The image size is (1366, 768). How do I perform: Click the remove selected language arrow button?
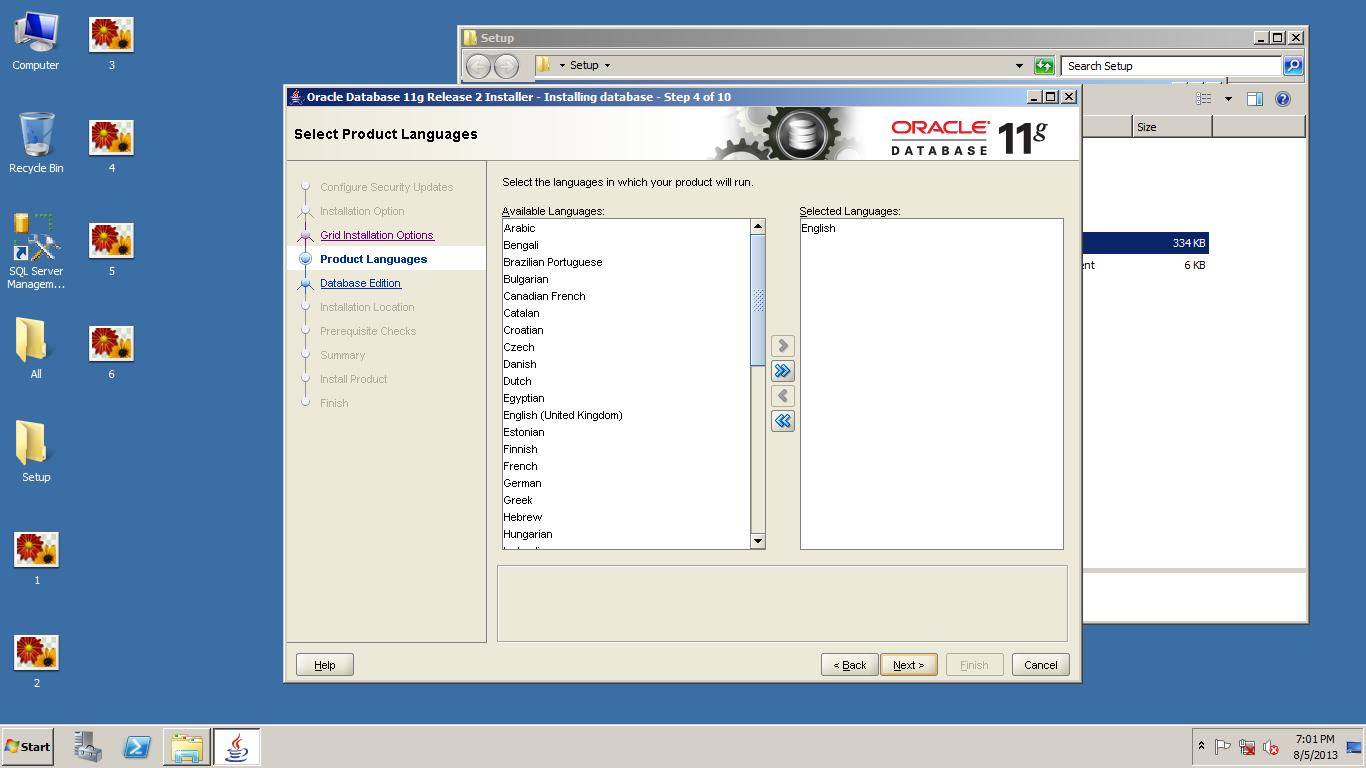pos(783,396)
